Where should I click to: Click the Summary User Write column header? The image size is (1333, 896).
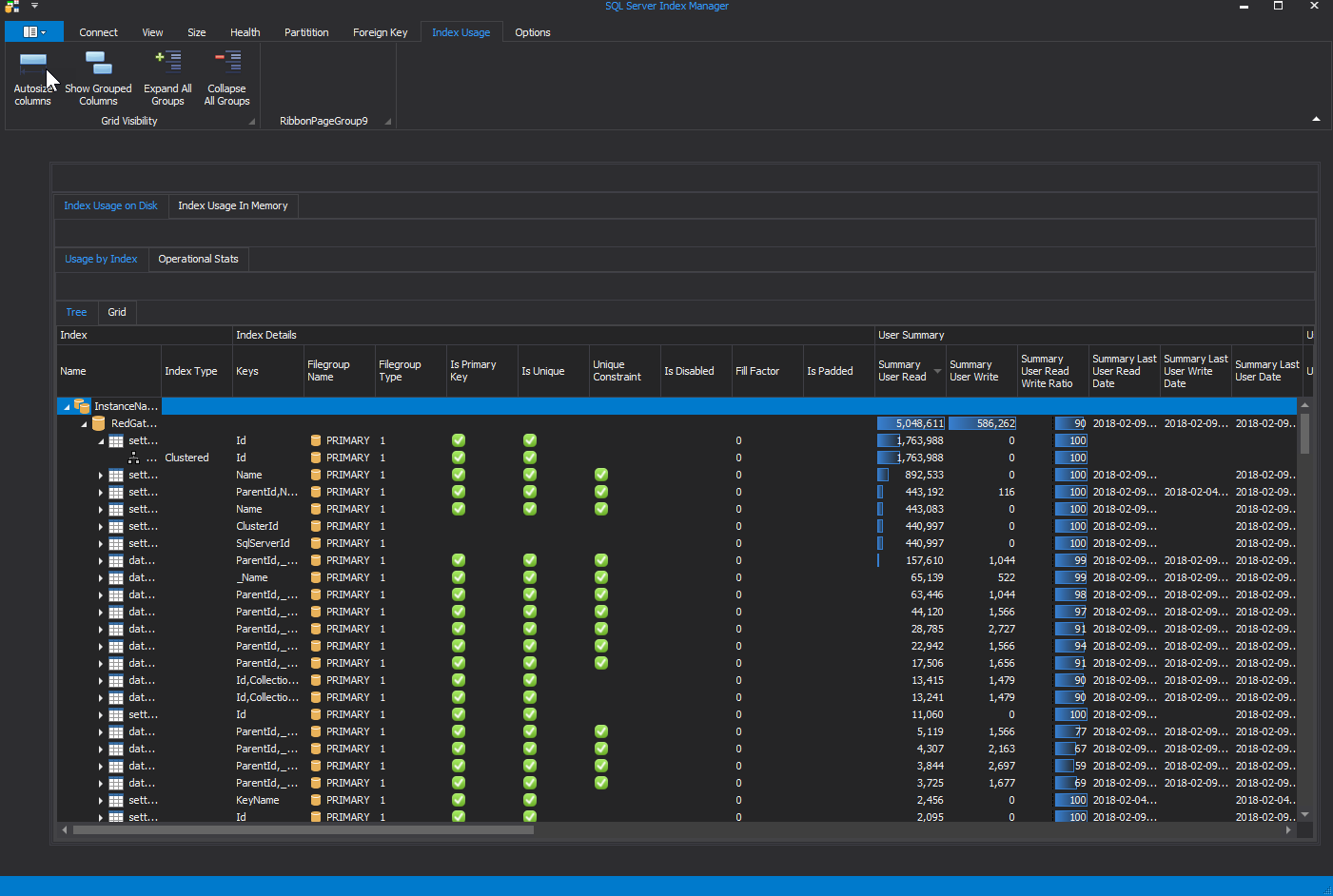point(982,371)
